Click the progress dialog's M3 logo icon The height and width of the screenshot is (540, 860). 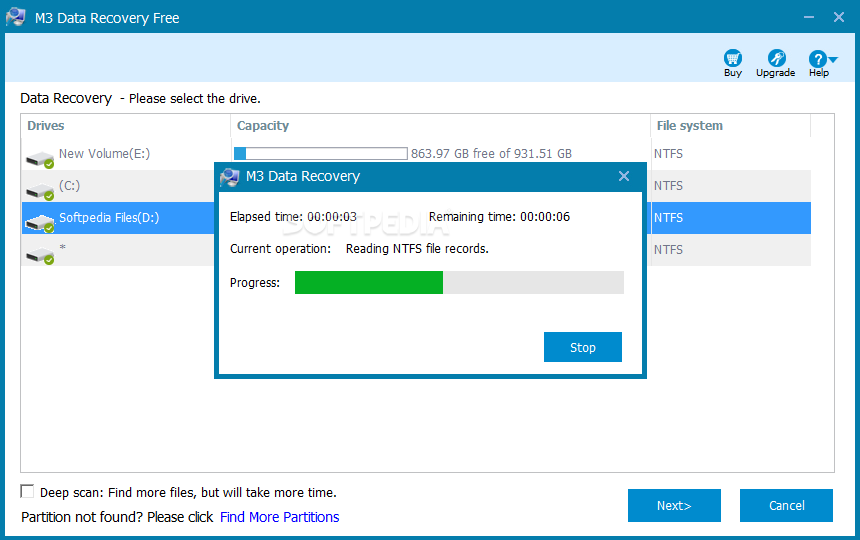coord(229,177)
